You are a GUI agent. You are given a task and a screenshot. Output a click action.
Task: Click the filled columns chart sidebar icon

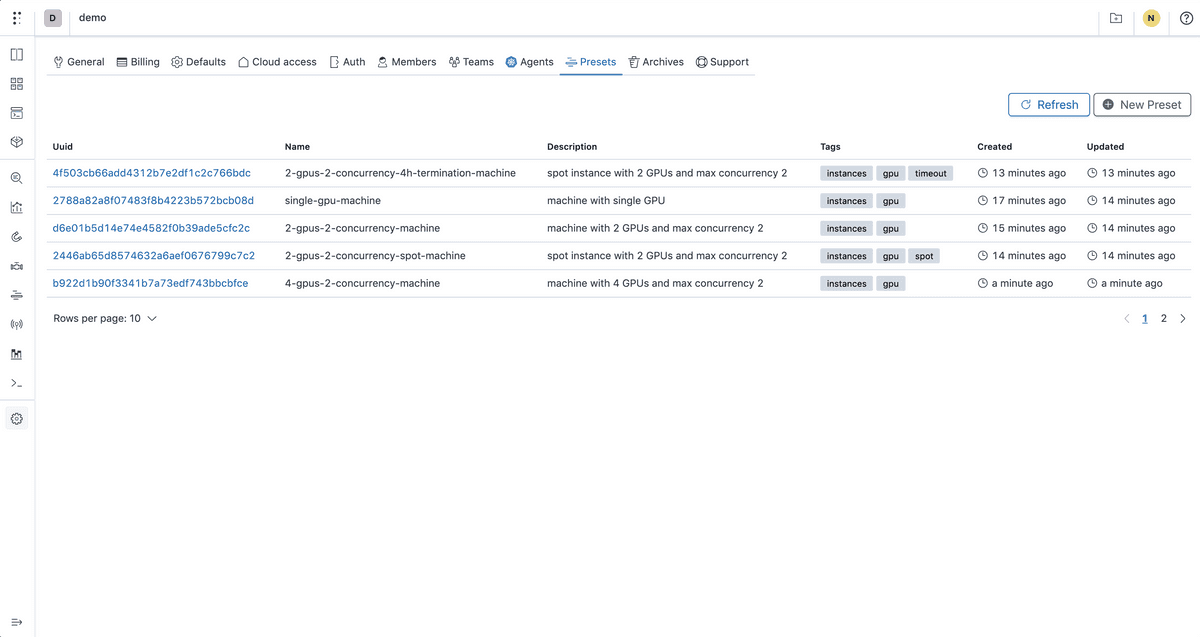pyautogui.click(x=17, y=354)
